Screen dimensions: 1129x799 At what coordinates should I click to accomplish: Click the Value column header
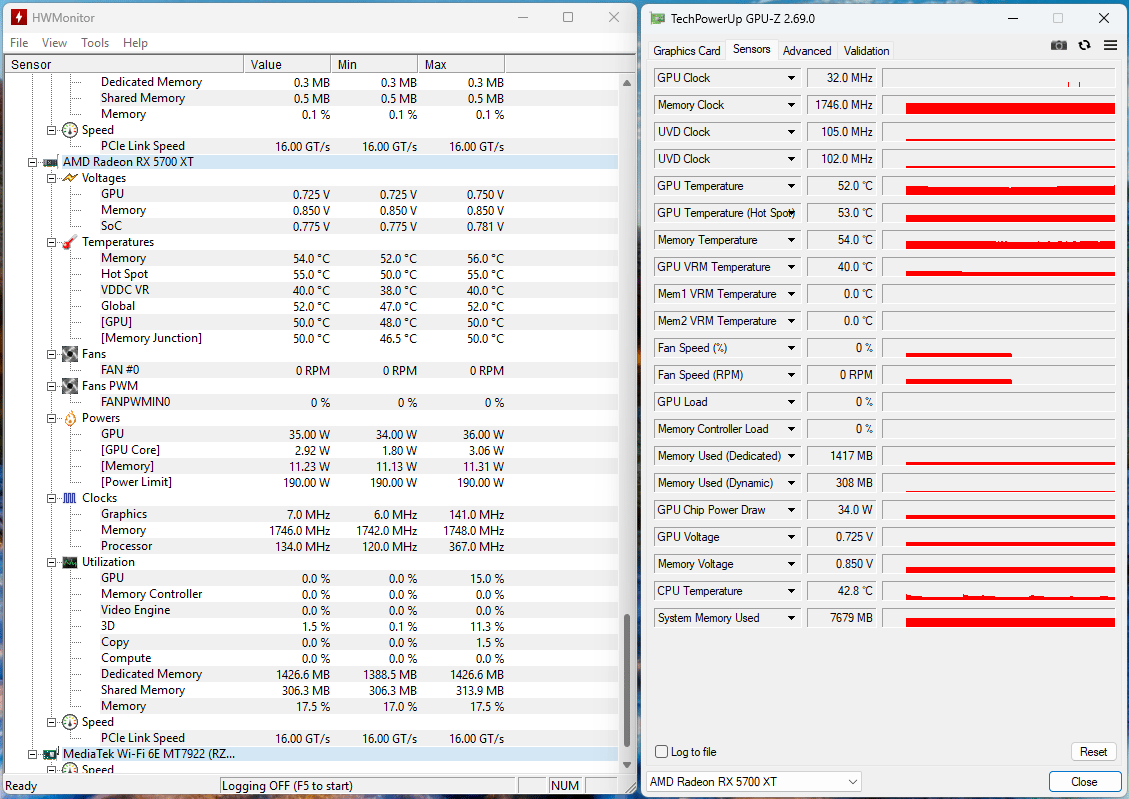pyautogui.click(x=287, y=64)
